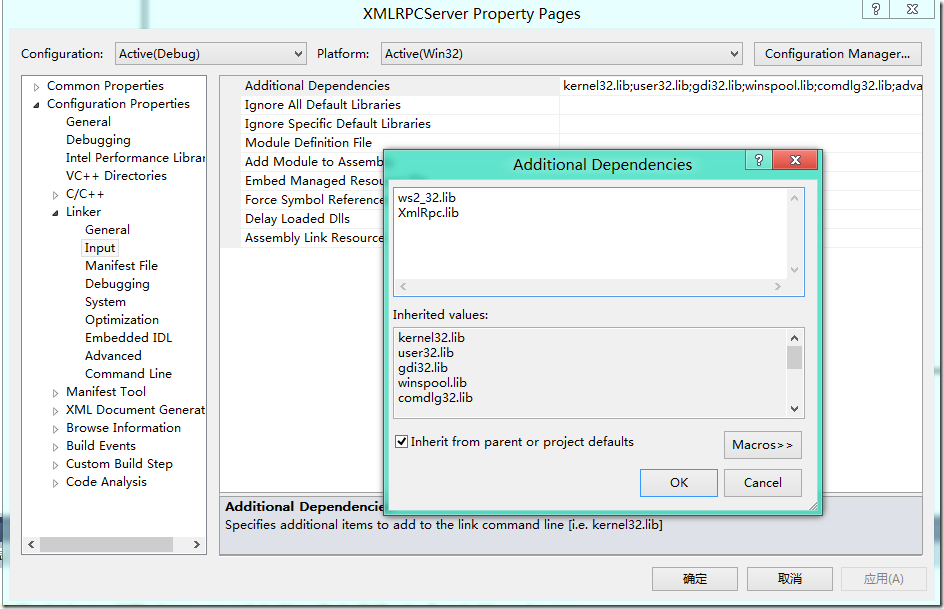Close the Additional Dependencies dialog
The image size is (944, 609).
click(795, 161)
